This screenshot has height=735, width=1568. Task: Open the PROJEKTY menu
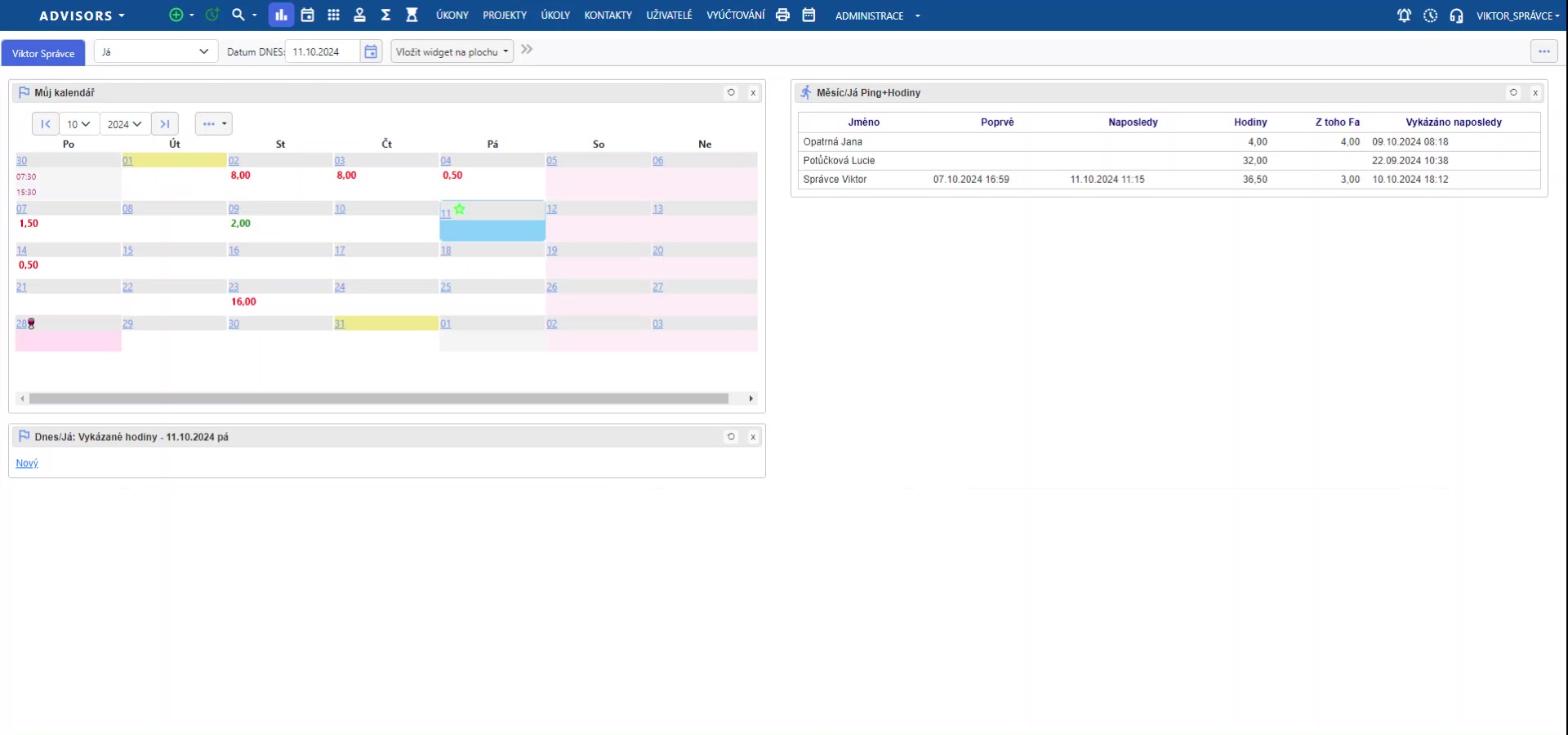point(504,16)
